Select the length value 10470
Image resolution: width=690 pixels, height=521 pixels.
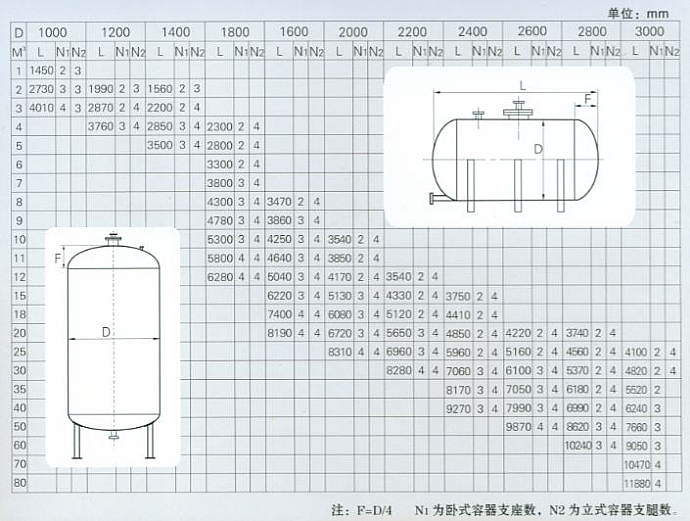(637, 465)
